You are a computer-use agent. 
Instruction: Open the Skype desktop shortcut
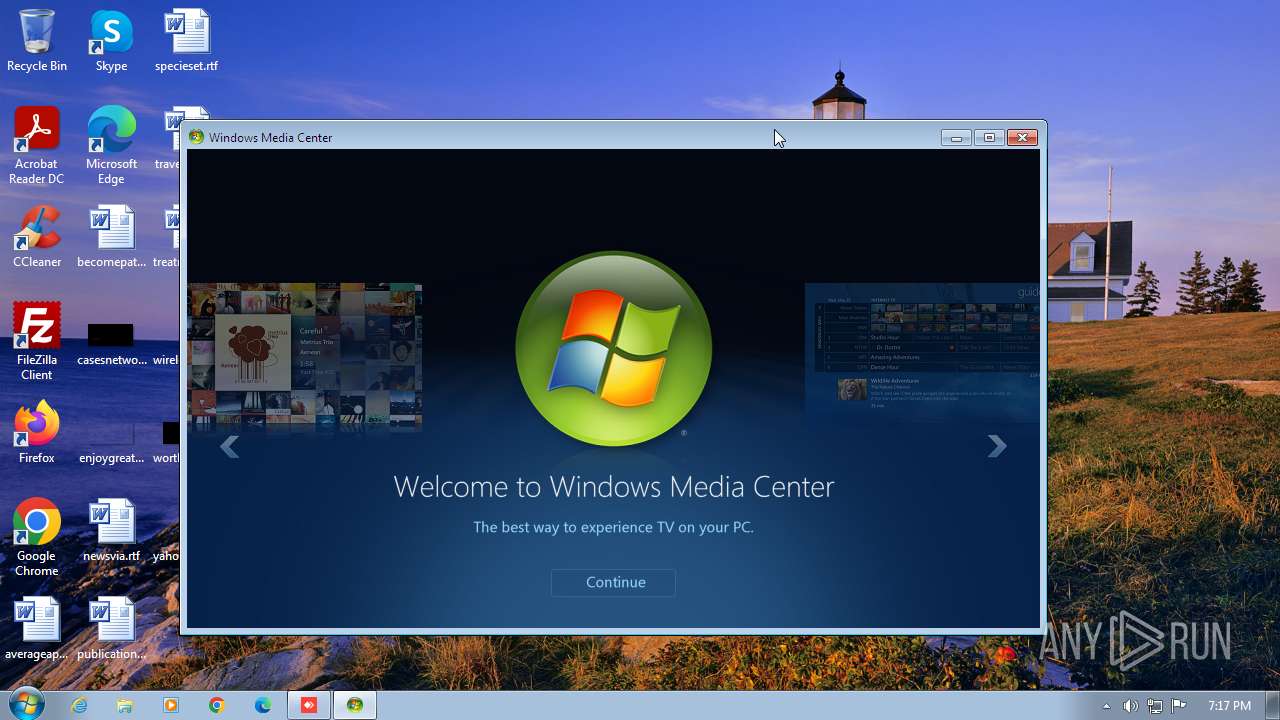point(111,41)
